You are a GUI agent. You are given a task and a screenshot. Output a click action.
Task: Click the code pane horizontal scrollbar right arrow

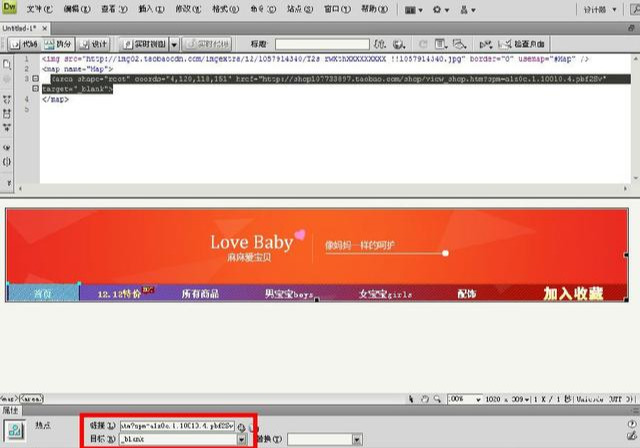625,189
